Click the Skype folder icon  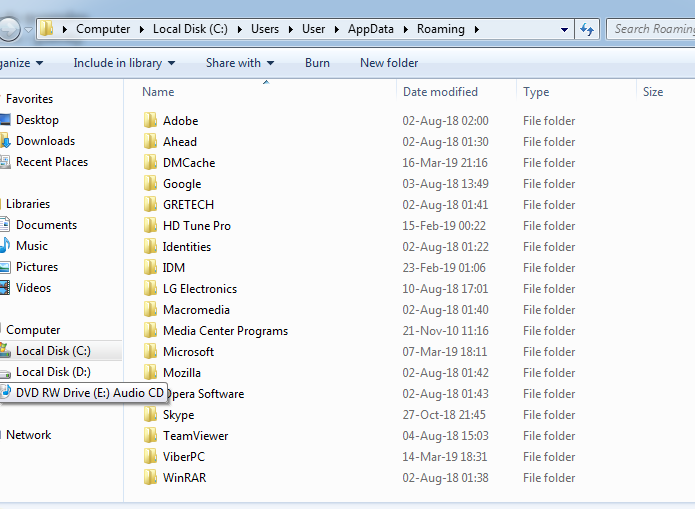click(150, 414)
